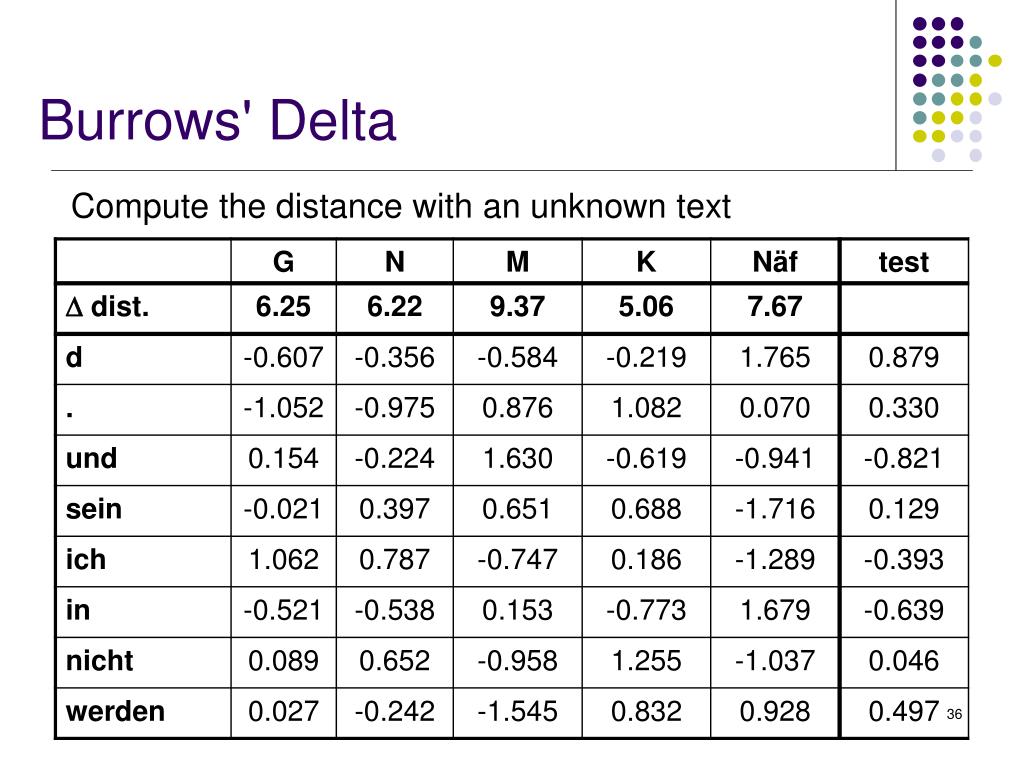Image resolution: width=1024 pixels, height=768 pixels.
Task: Click the 9.37 delta distance value
Action: [x=517, y=307]
